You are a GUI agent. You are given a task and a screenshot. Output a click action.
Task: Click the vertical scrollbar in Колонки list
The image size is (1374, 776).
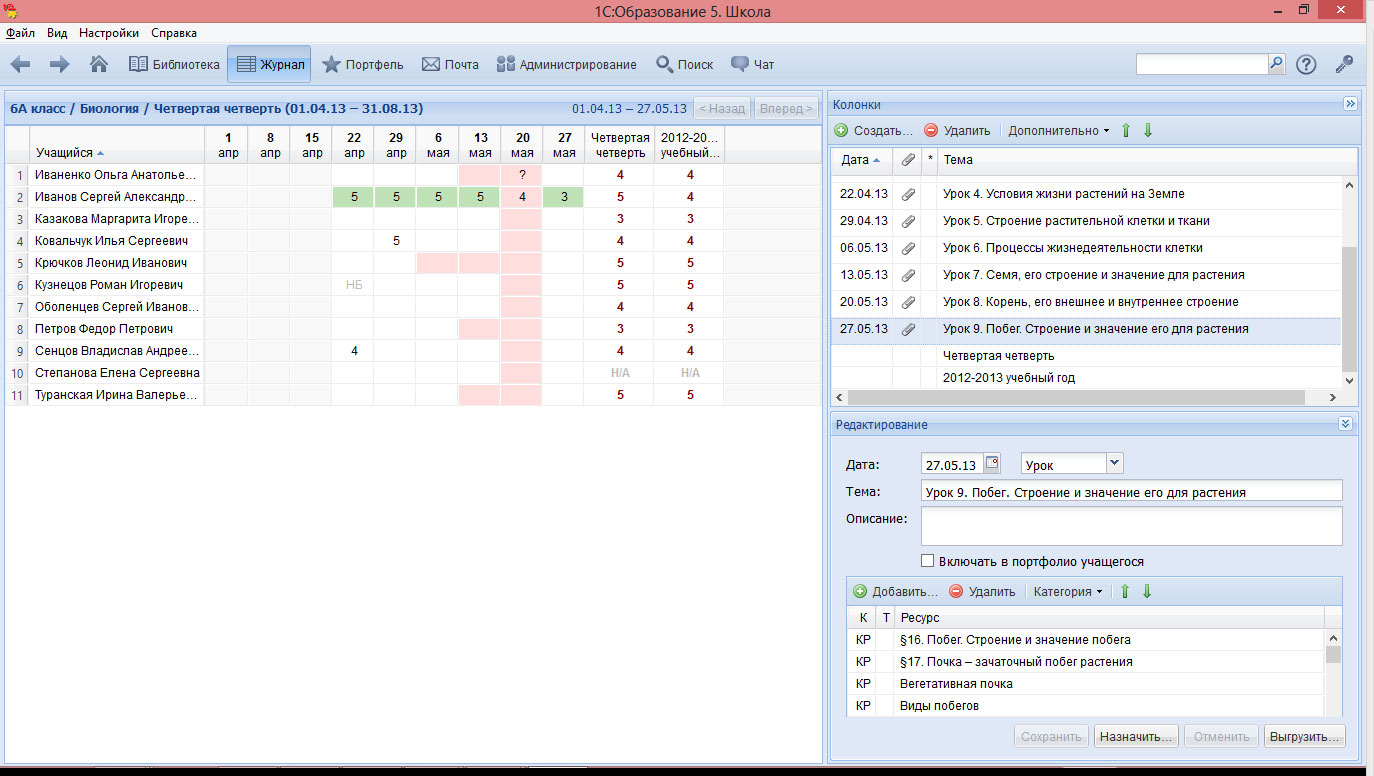[1349, 310]
